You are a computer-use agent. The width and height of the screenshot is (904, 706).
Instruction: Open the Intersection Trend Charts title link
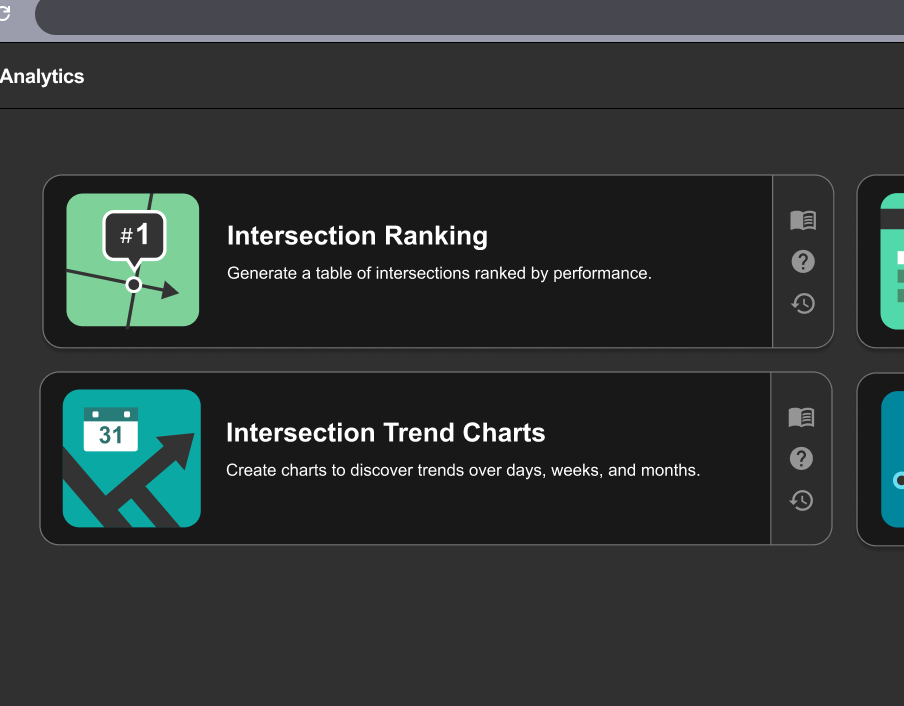(x=385, y=433)
